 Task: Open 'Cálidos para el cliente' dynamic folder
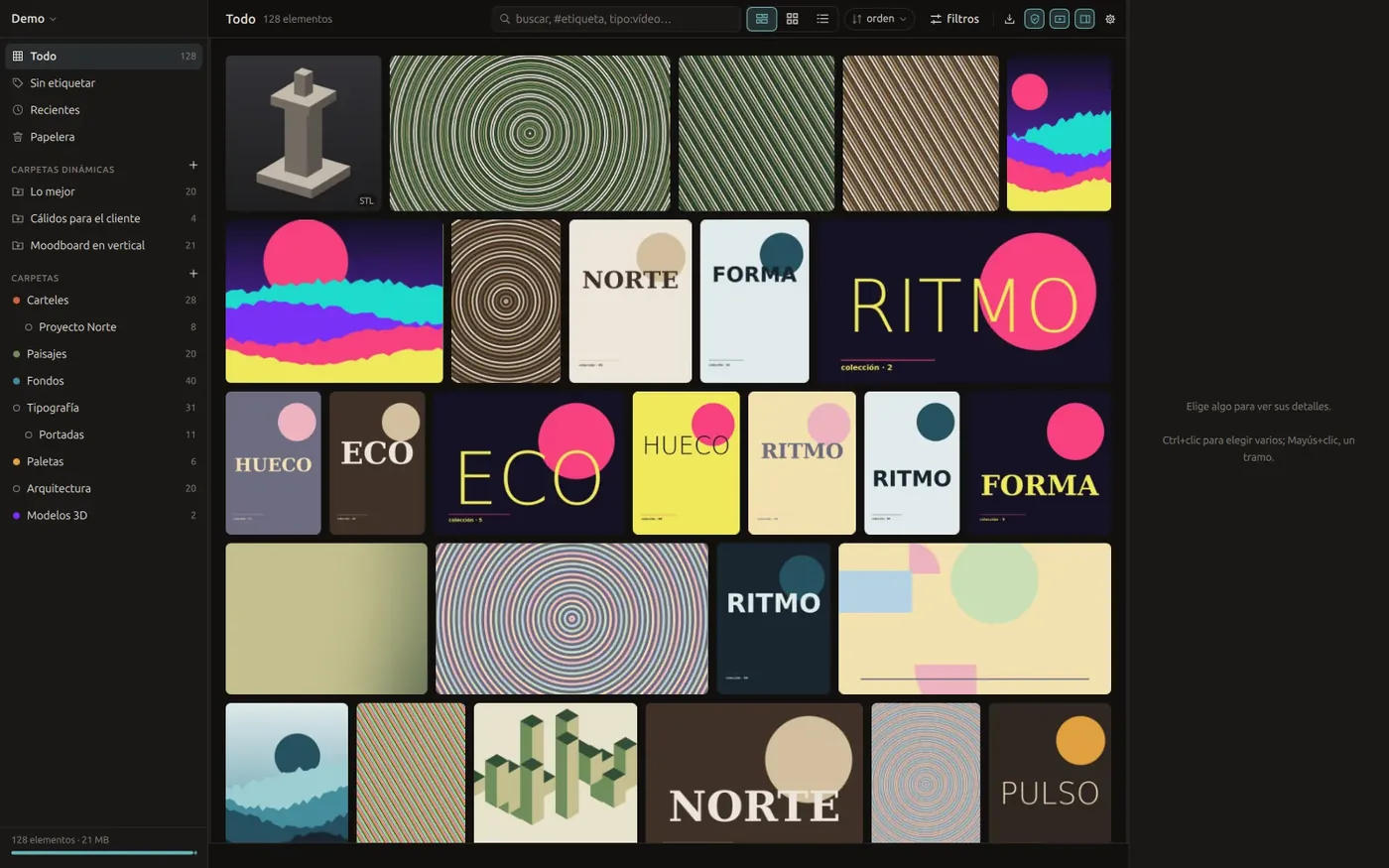103,218
